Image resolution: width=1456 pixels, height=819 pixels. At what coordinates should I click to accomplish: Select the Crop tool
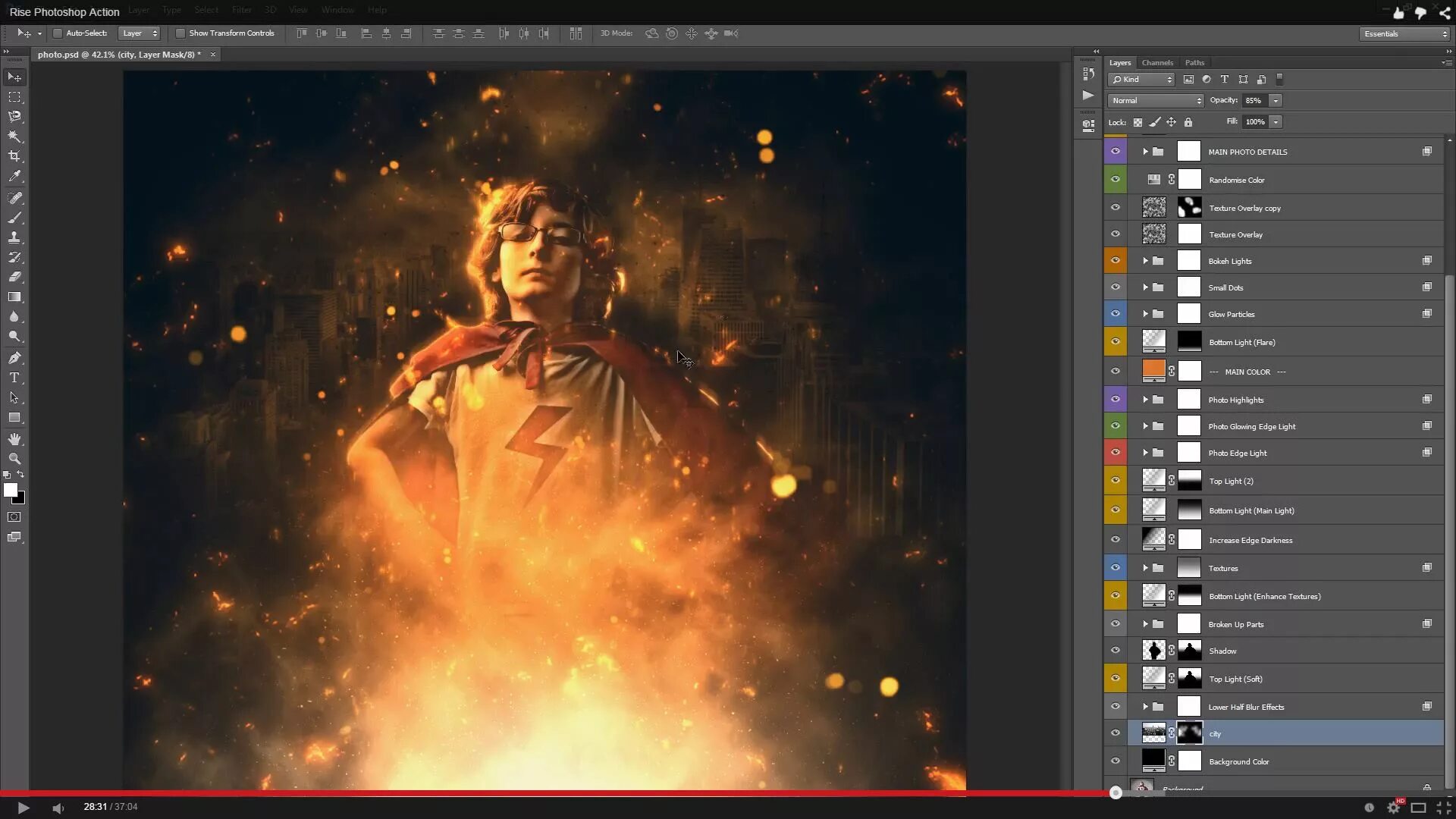(x=14, y=156)
